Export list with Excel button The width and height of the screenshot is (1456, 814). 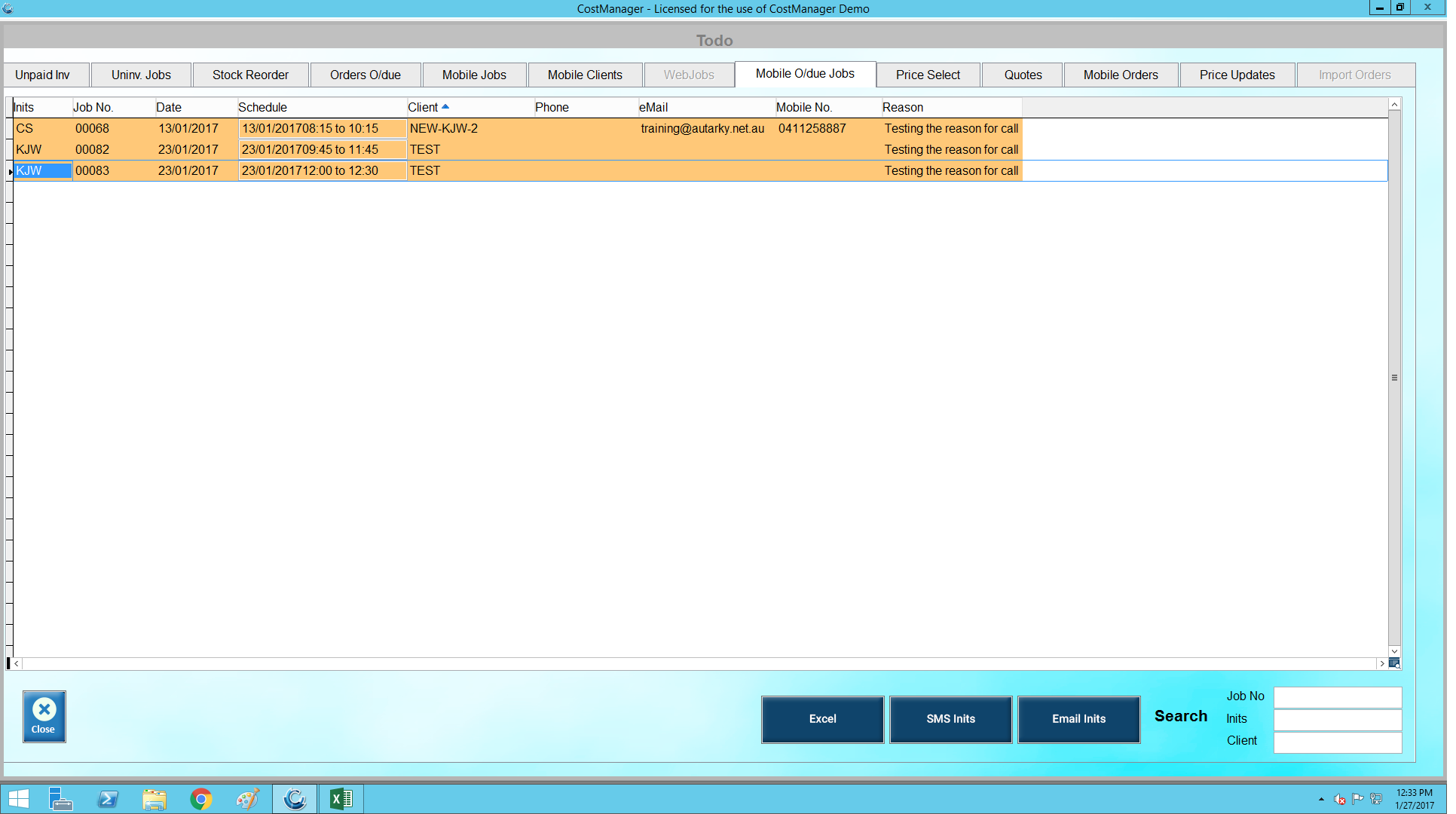[x=822, y=719]
